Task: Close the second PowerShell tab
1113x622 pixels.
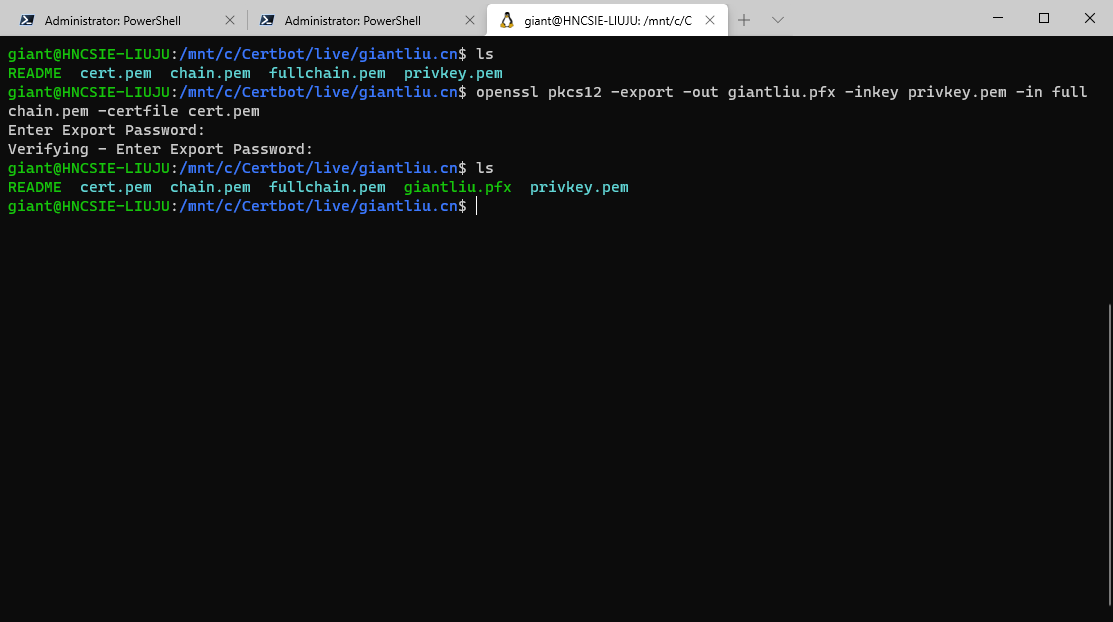Action: 470,21
